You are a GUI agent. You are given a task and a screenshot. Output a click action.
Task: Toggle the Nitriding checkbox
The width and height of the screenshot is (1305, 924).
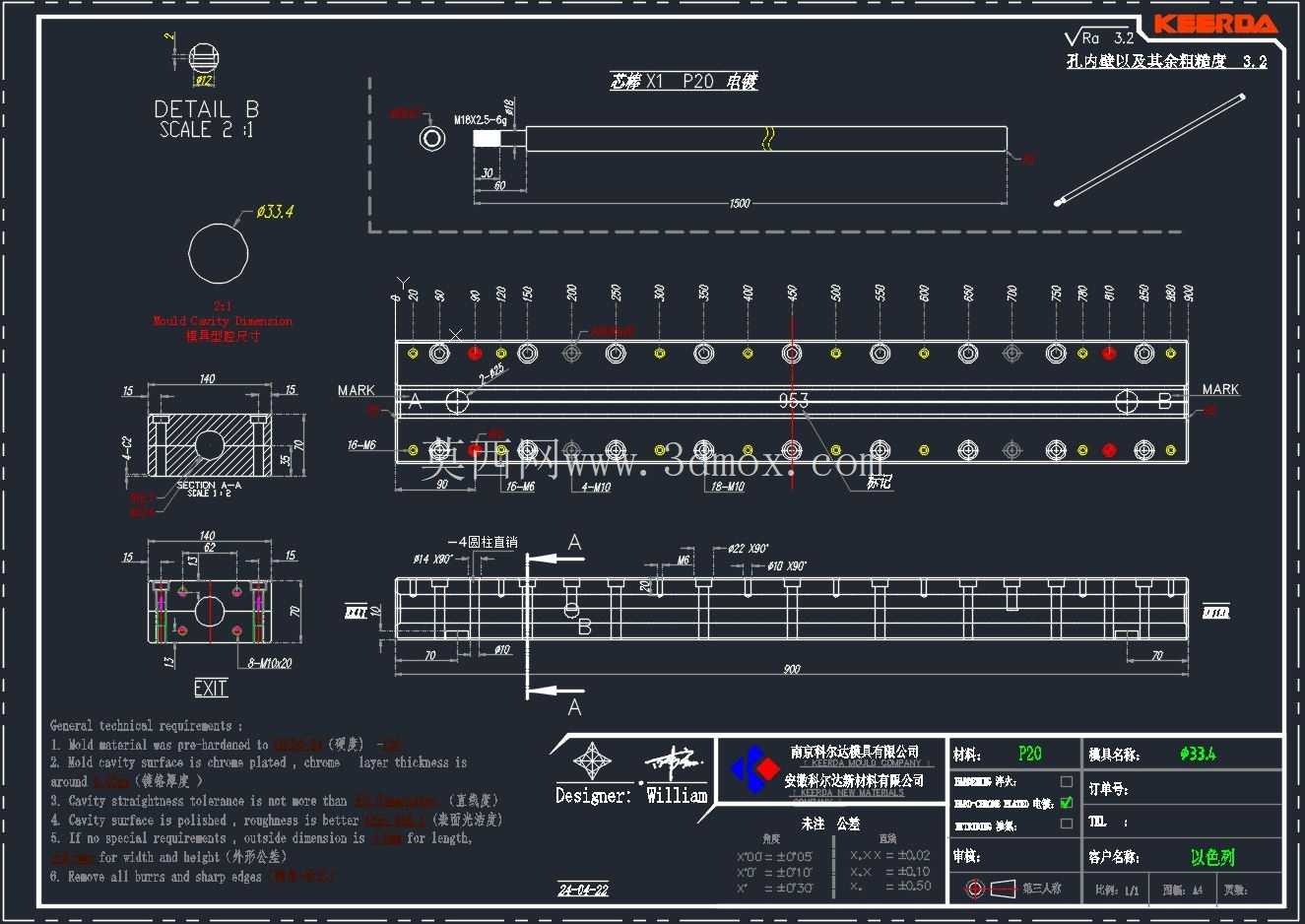[1066, 825]
